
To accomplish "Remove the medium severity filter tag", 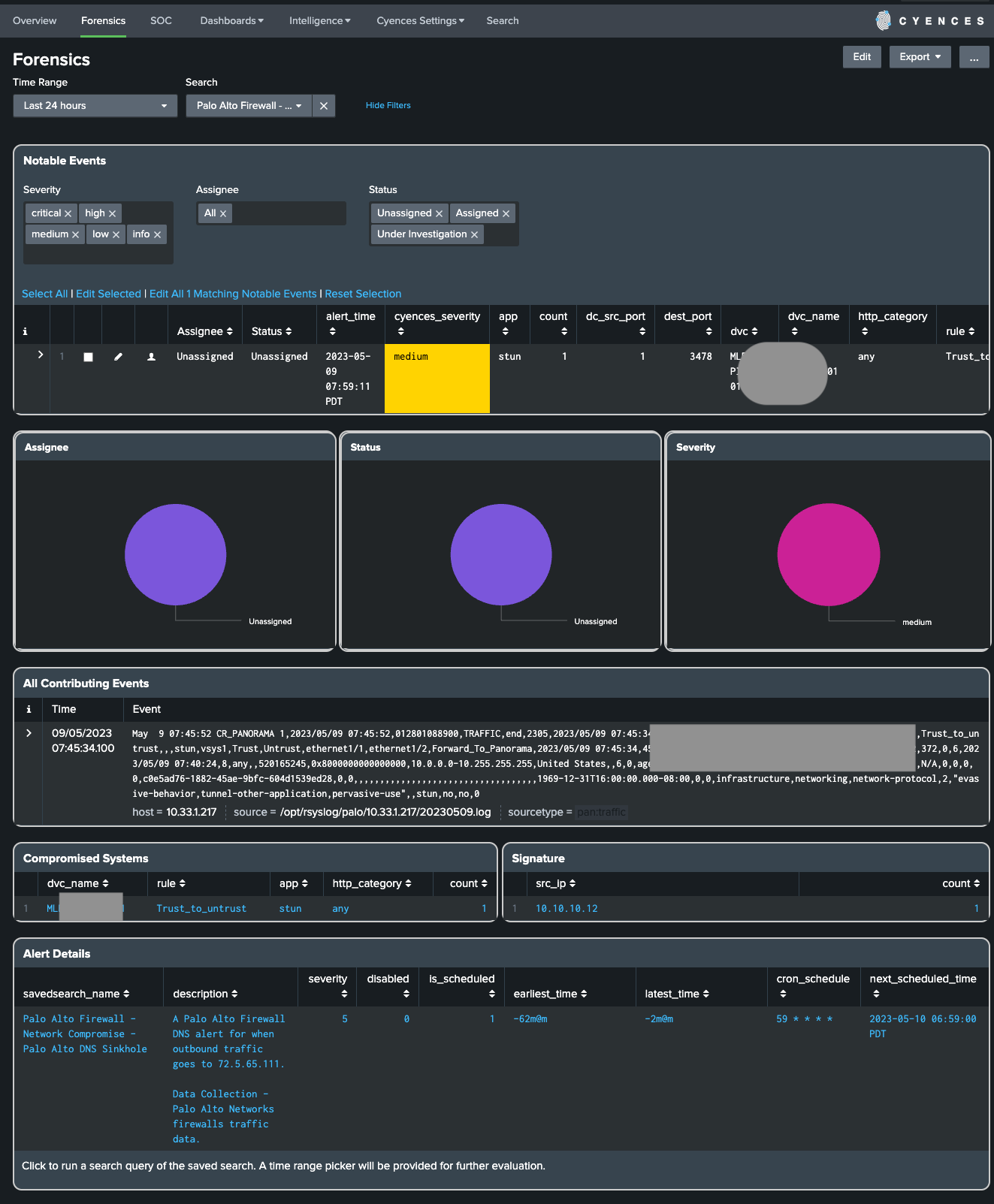I will [x=75, y=235].
